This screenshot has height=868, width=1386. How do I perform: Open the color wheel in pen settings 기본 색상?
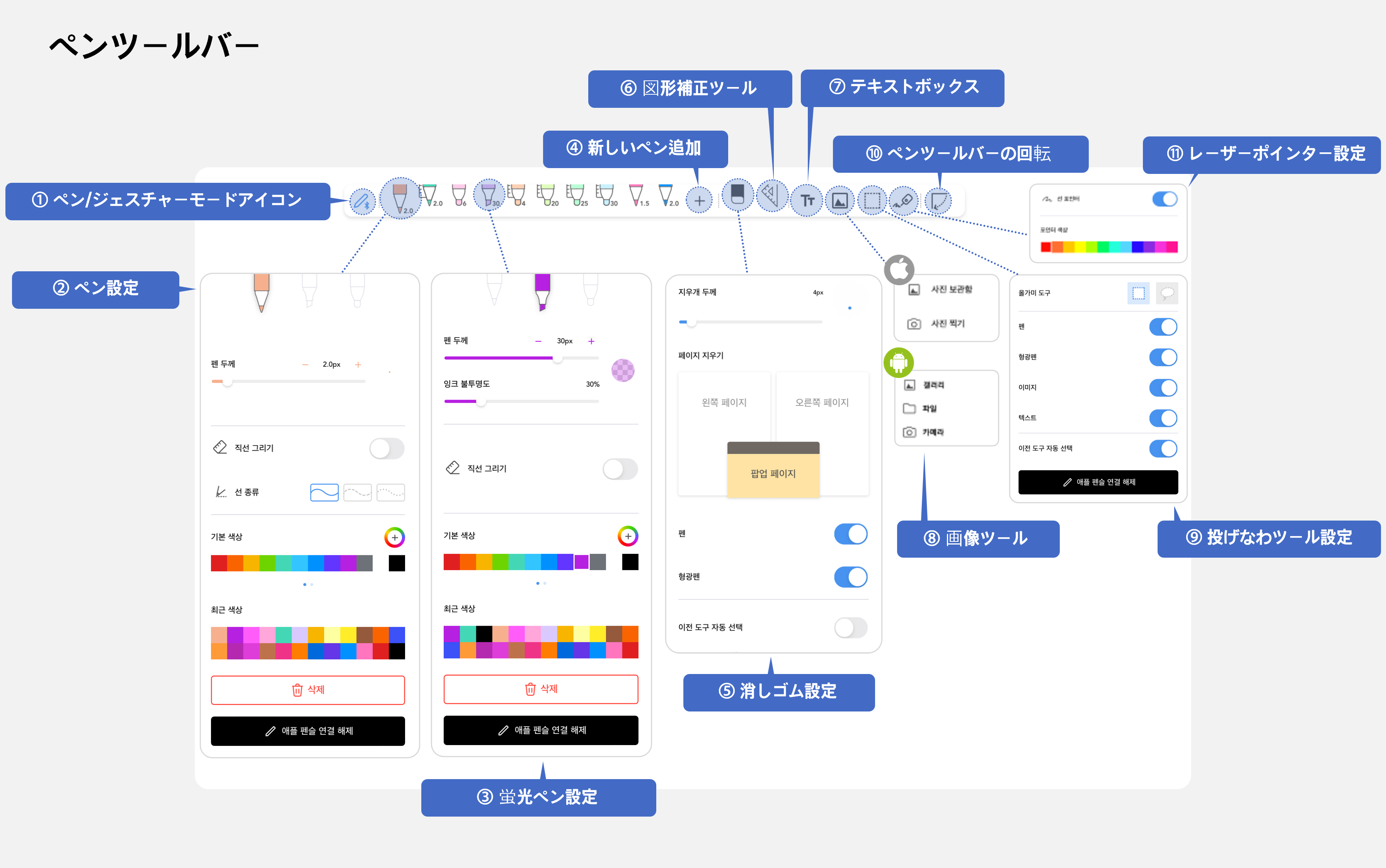[395, 537]
